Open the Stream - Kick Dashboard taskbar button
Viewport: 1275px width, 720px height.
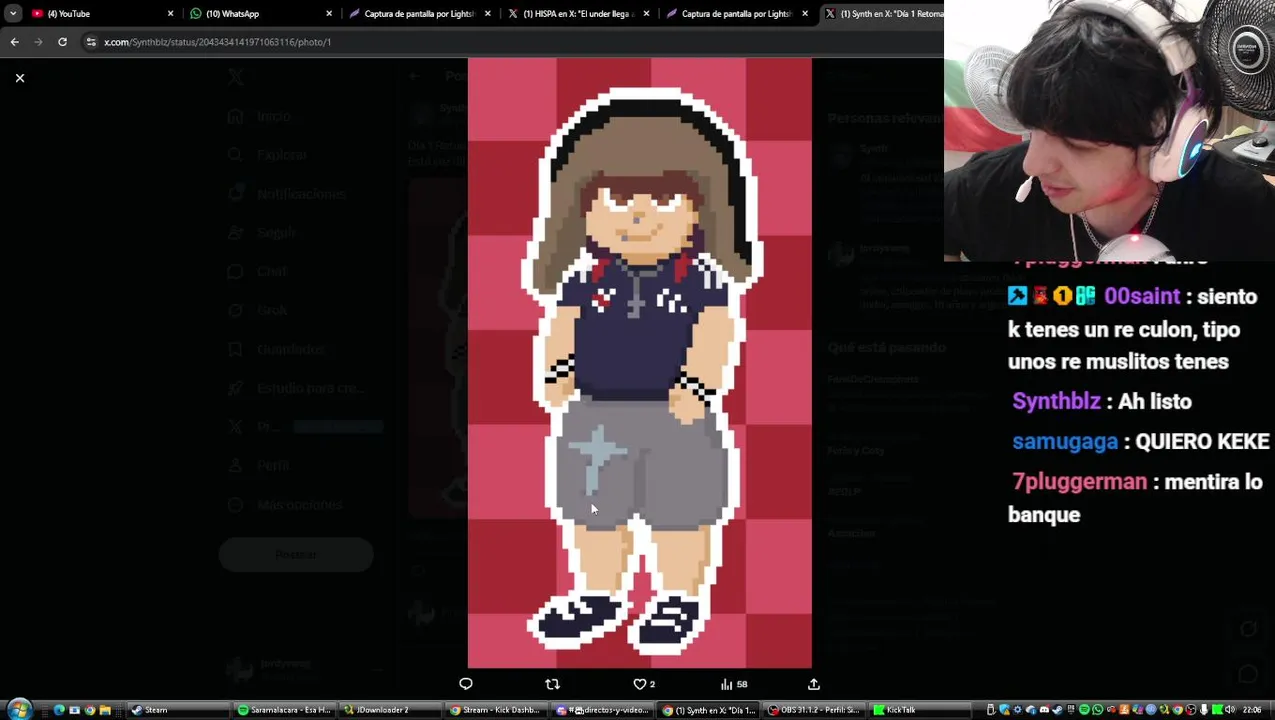(x=496, y=710)
